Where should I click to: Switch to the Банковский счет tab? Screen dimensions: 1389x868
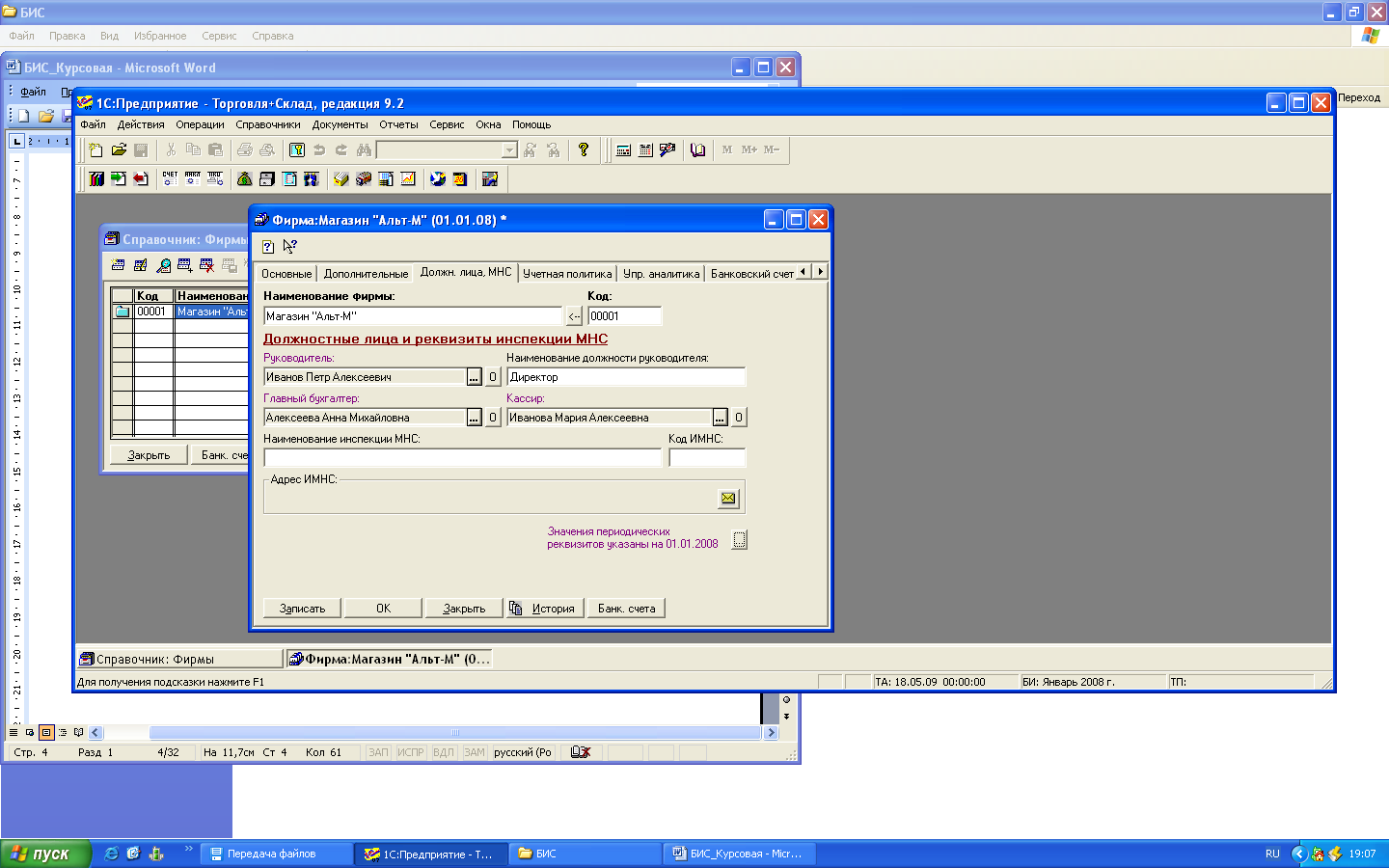752,274
